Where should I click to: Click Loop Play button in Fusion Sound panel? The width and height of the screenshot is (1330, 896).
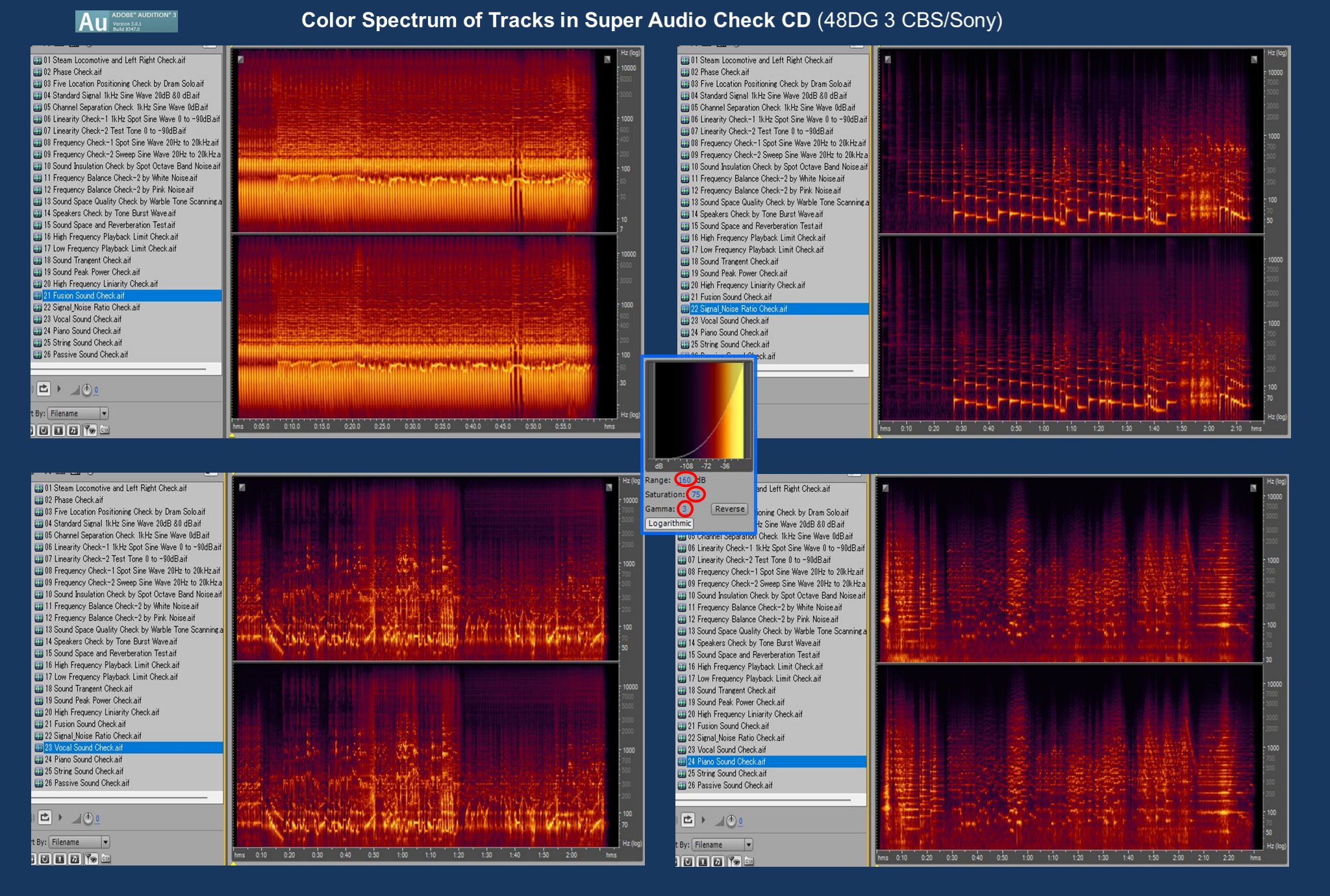pyautogui.click(x=44, y=389)
